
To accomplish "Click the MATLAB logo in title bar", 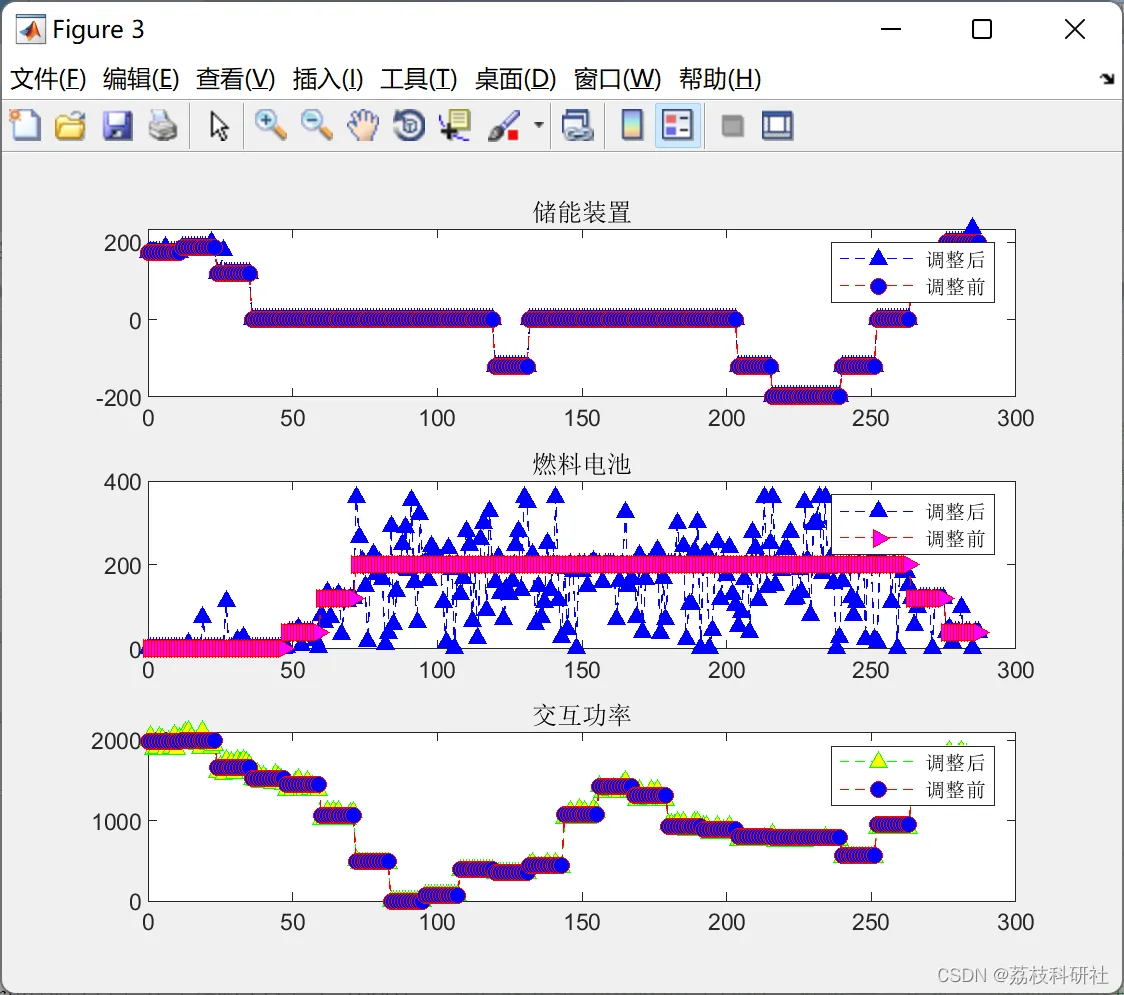I will [x=30, y=29].
